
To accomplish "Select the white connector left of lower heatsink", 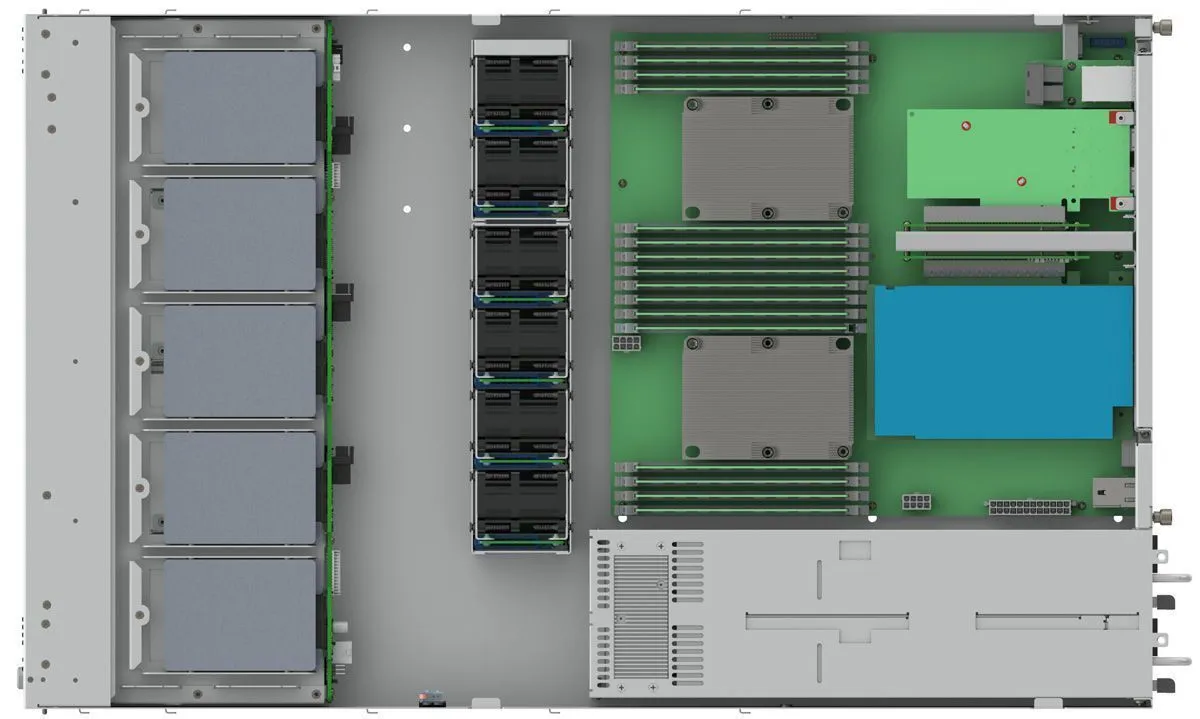I will pyautogui.click(x=626, y=343).
